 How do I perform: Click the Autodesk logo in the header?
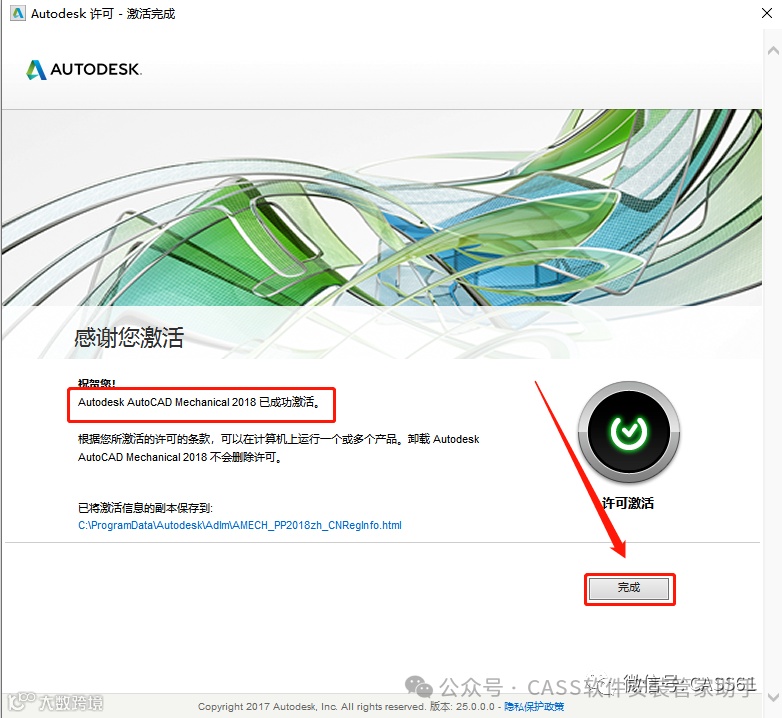(x=84, y=69)
